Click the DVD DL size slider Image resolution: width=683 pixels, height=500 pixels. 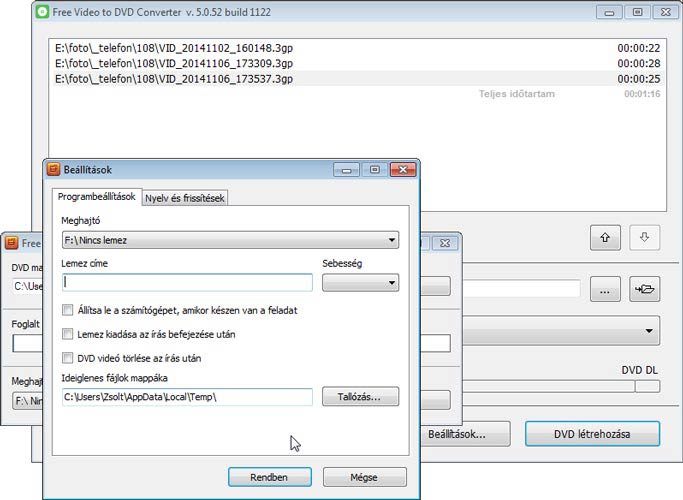561,386
